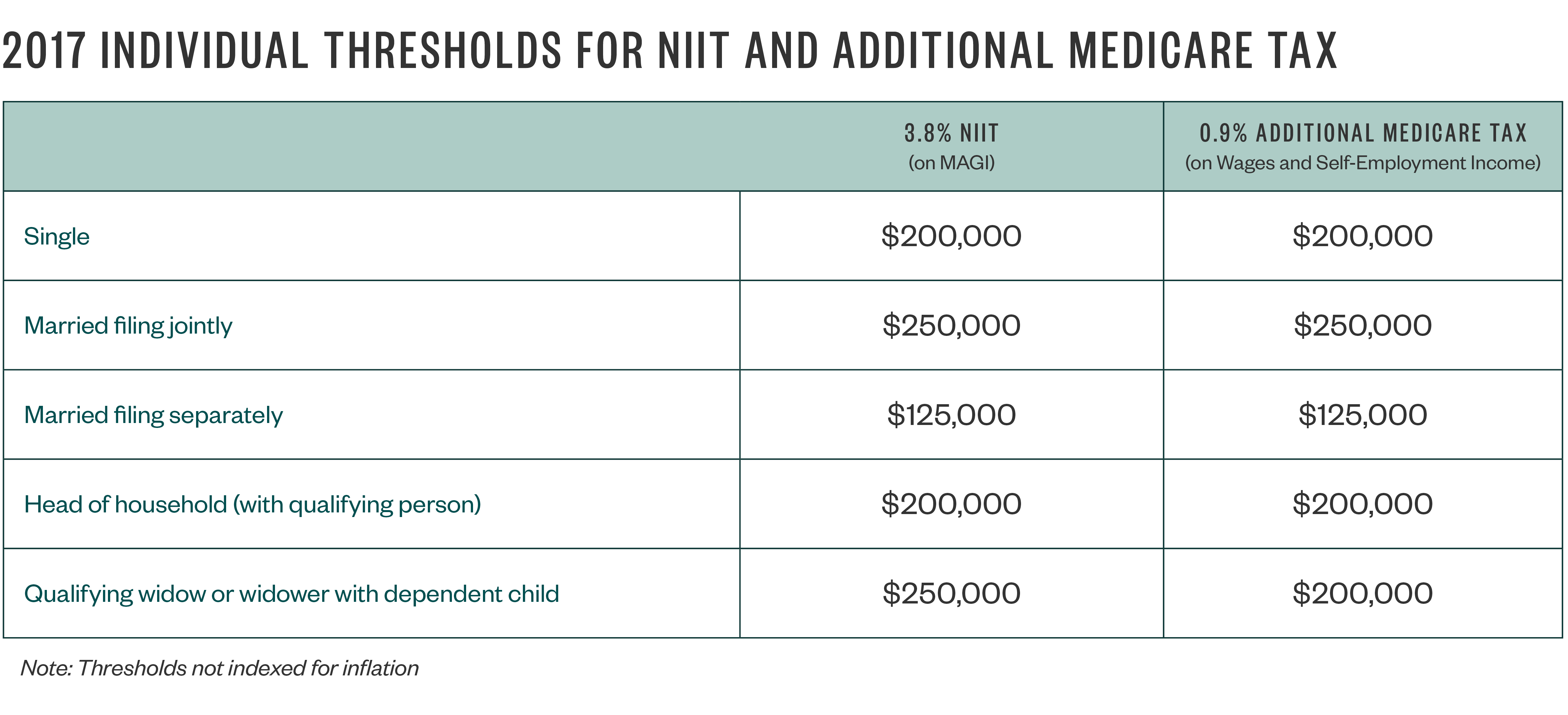Click the NIIT $125,000 value for Married filing separately
Screen dimensions: 1568x715
(951, 415)
